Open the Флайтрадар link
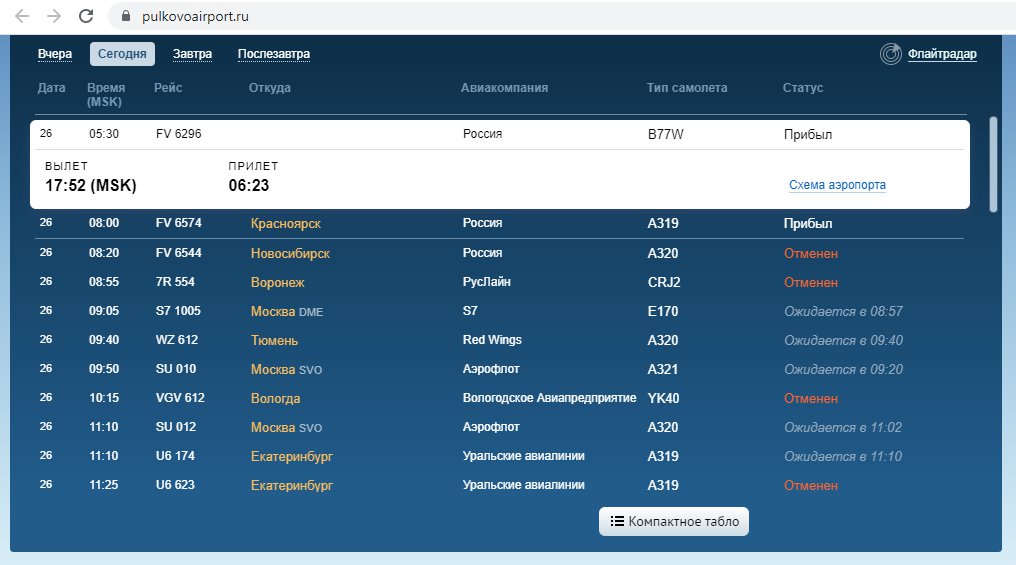This screenshot has width=1016, height=565. click(941, 54)
